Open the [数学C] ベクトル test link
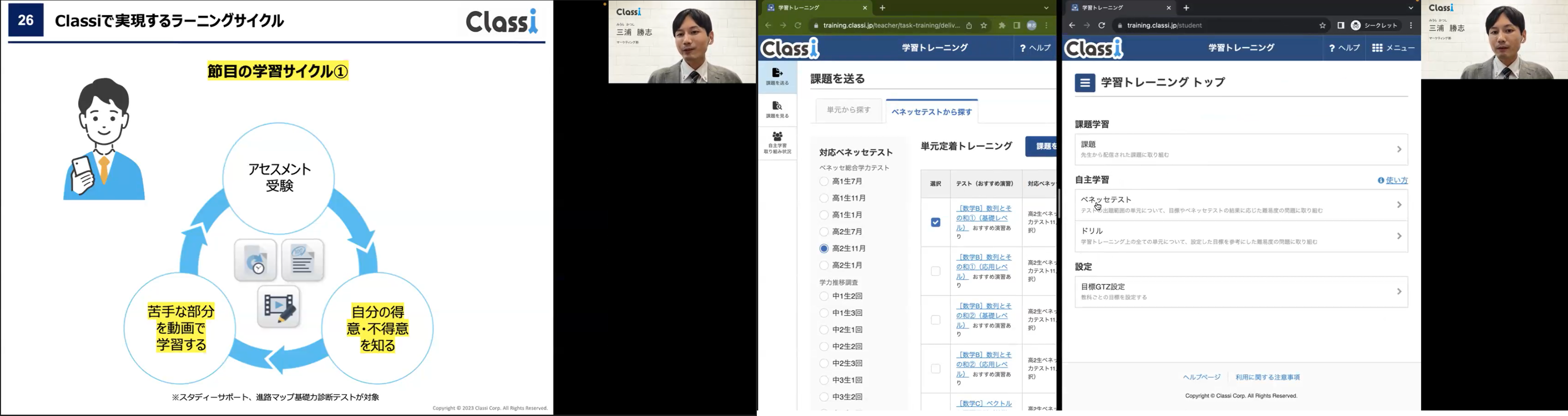 point(984,404)
